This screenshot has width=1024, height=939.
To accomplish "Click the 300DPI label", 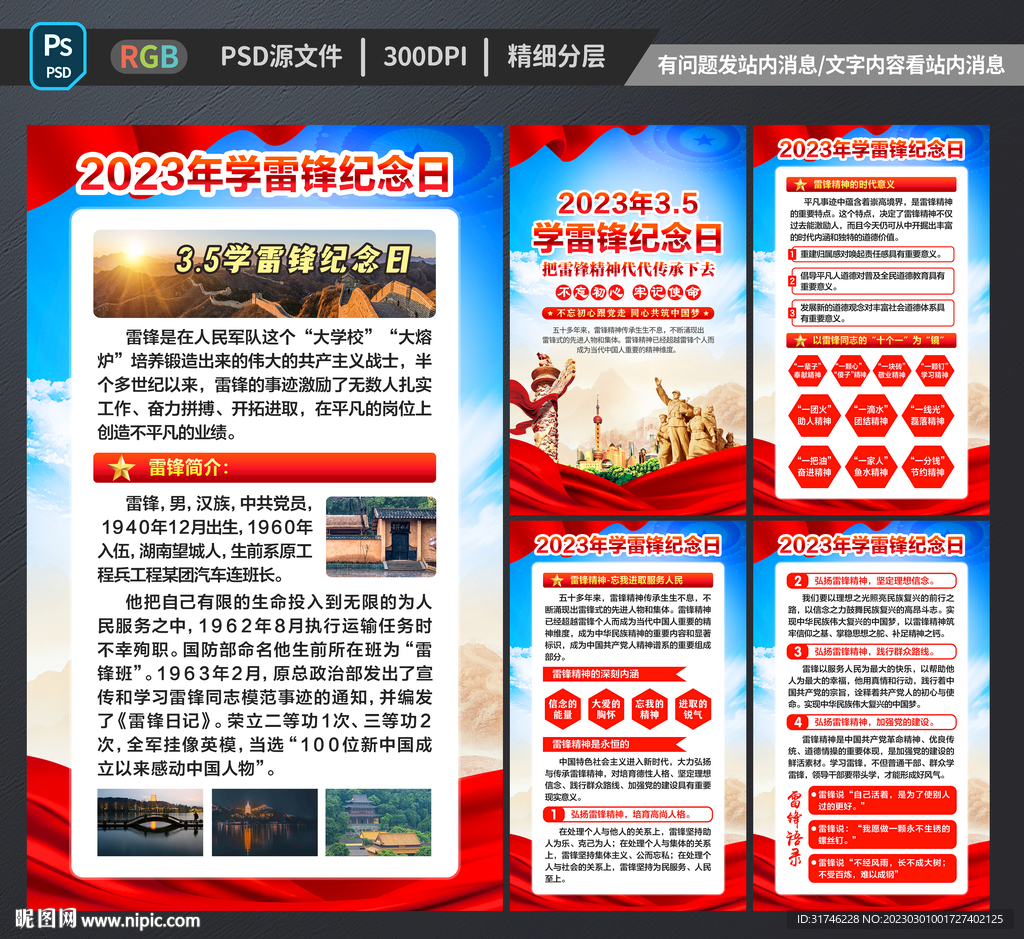I will point(425,56).
